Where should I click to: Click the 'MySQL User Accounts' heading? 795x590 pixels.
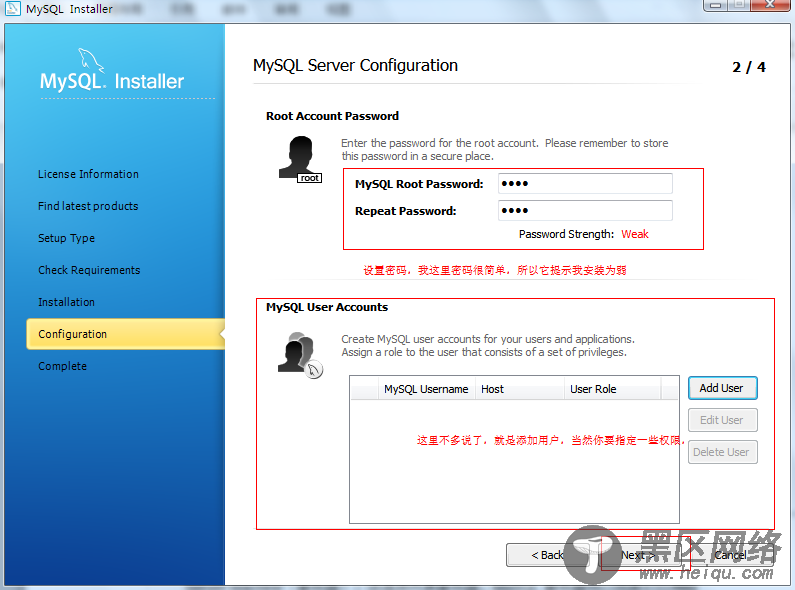327,307
